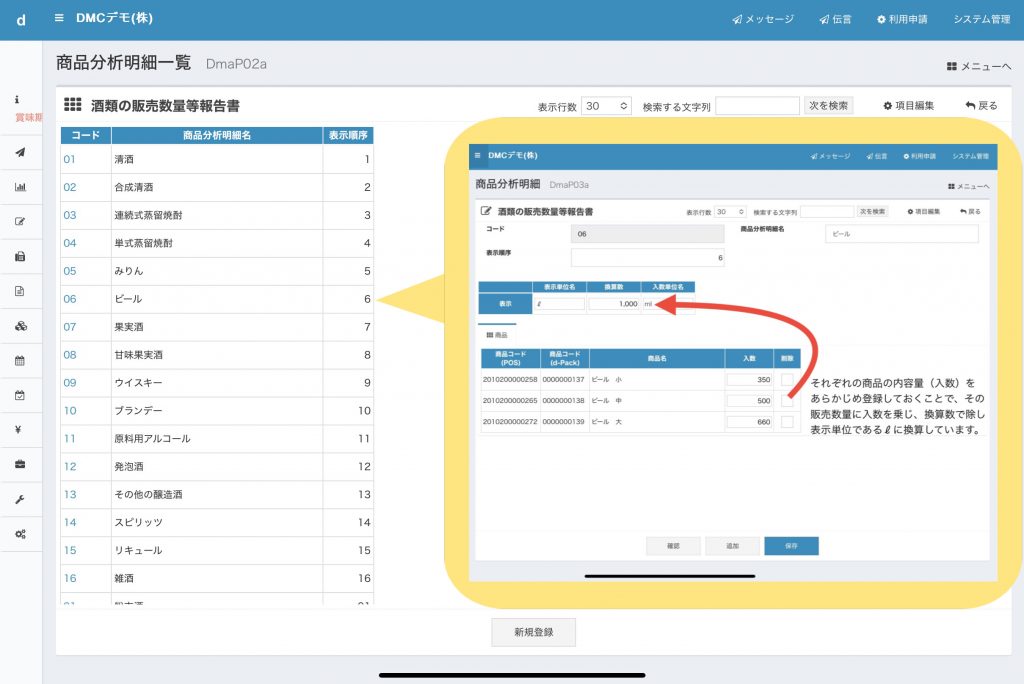Click the stacked cubes icon in sidebar

point(20,326)
